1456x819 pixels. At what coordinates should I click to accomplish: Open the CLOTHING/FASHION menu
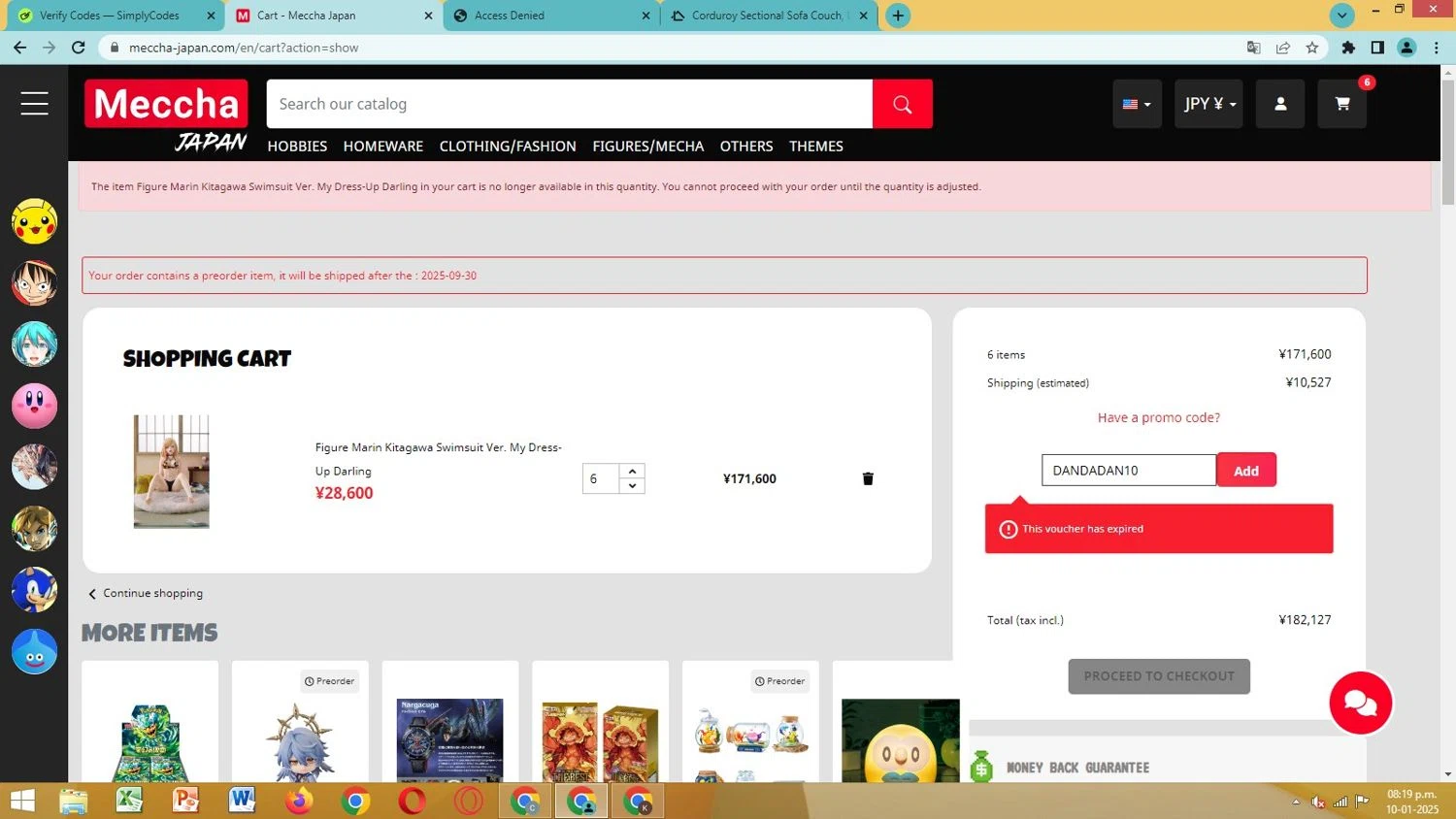pyautogui.click(x=508, y=147)
